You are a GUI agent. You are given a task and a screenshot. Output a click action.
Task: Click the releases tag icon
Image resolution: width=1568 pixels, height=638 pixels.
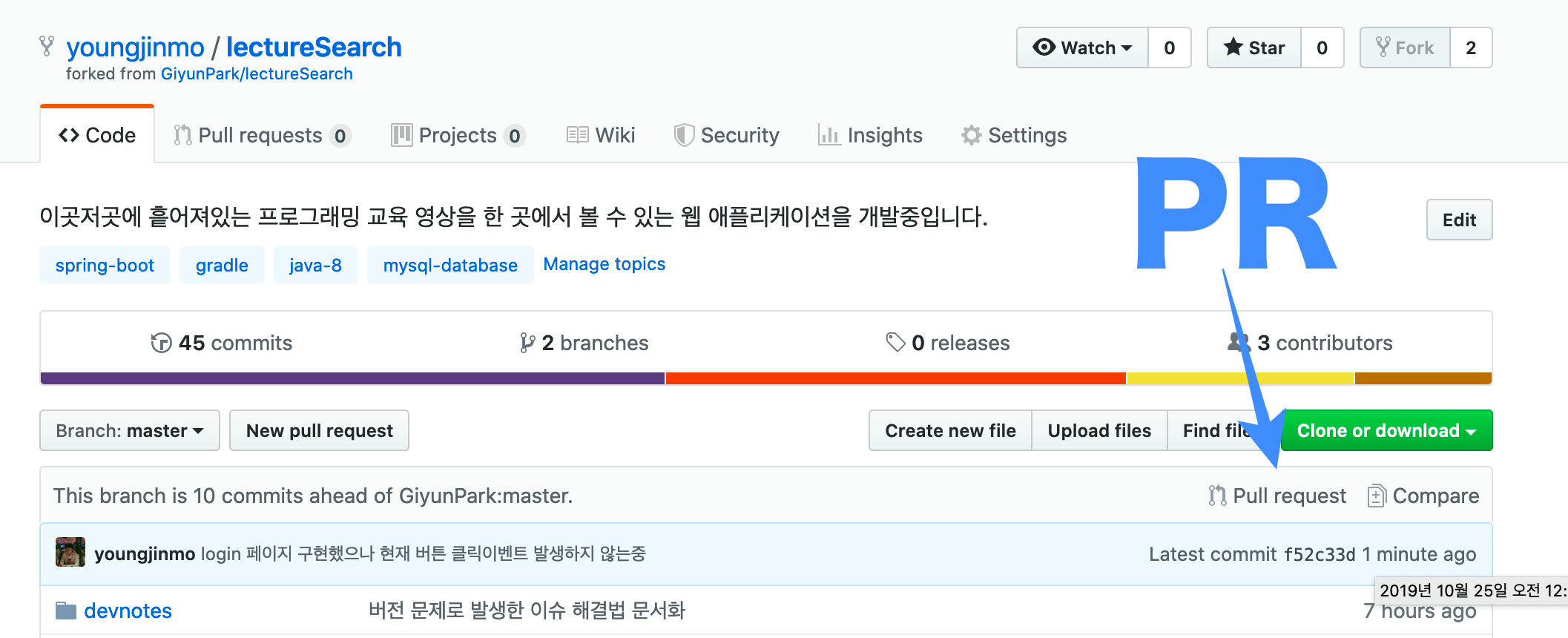895,342
